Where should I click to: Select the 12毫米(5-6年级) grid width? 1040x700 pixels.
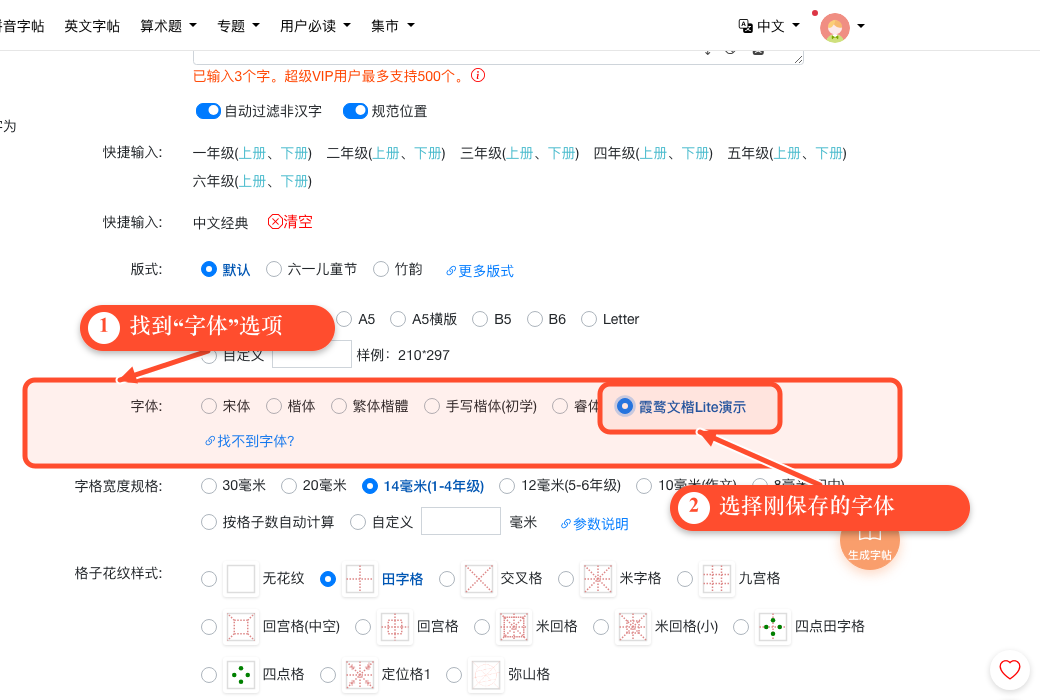pos(507,486)
